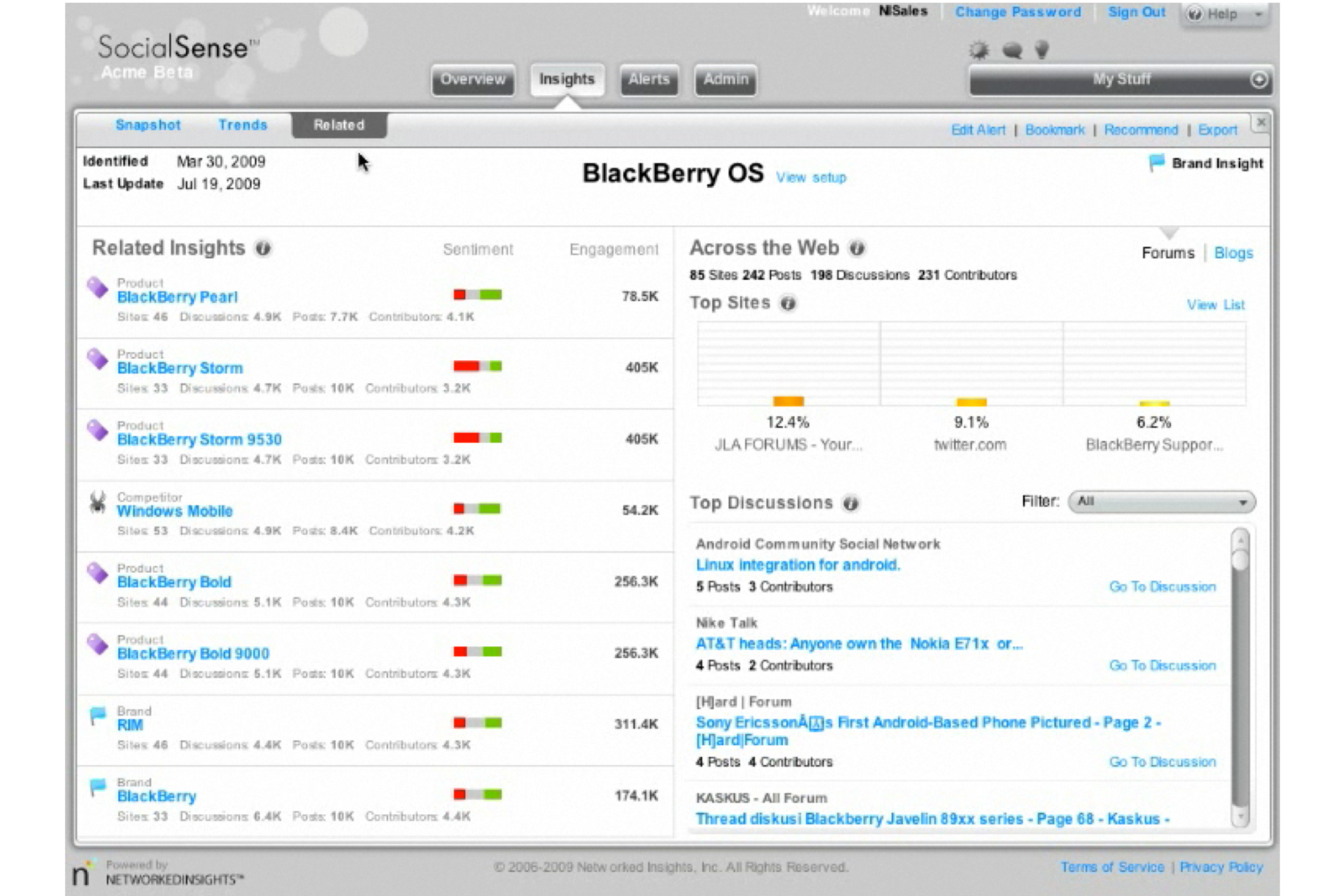Click the purple tag icon for BlackBerry Storm 9530
This screenshot has height=896, width=1343.
pos(97,429)
